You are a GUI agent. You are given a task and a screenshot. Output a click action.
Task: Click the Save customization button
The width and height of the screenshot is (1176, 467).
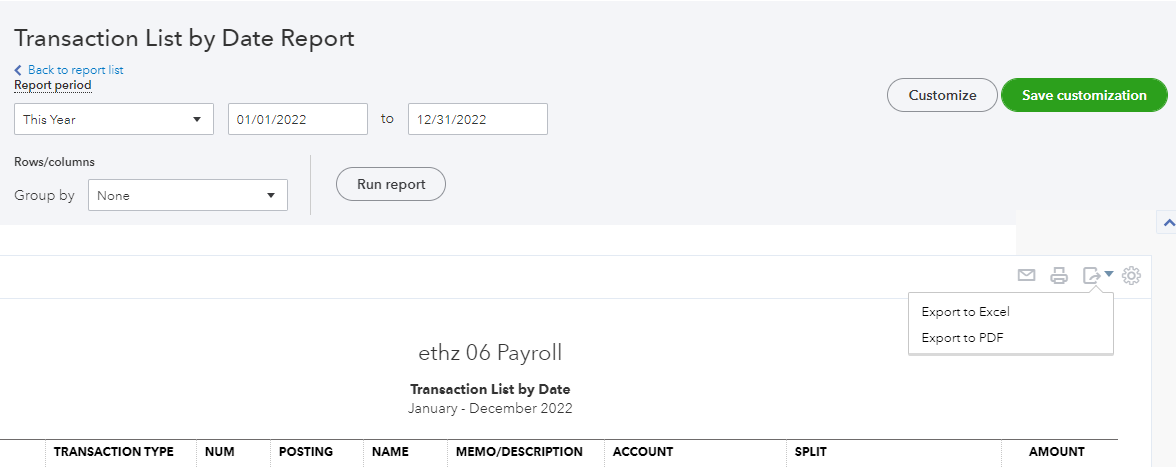1084,95
